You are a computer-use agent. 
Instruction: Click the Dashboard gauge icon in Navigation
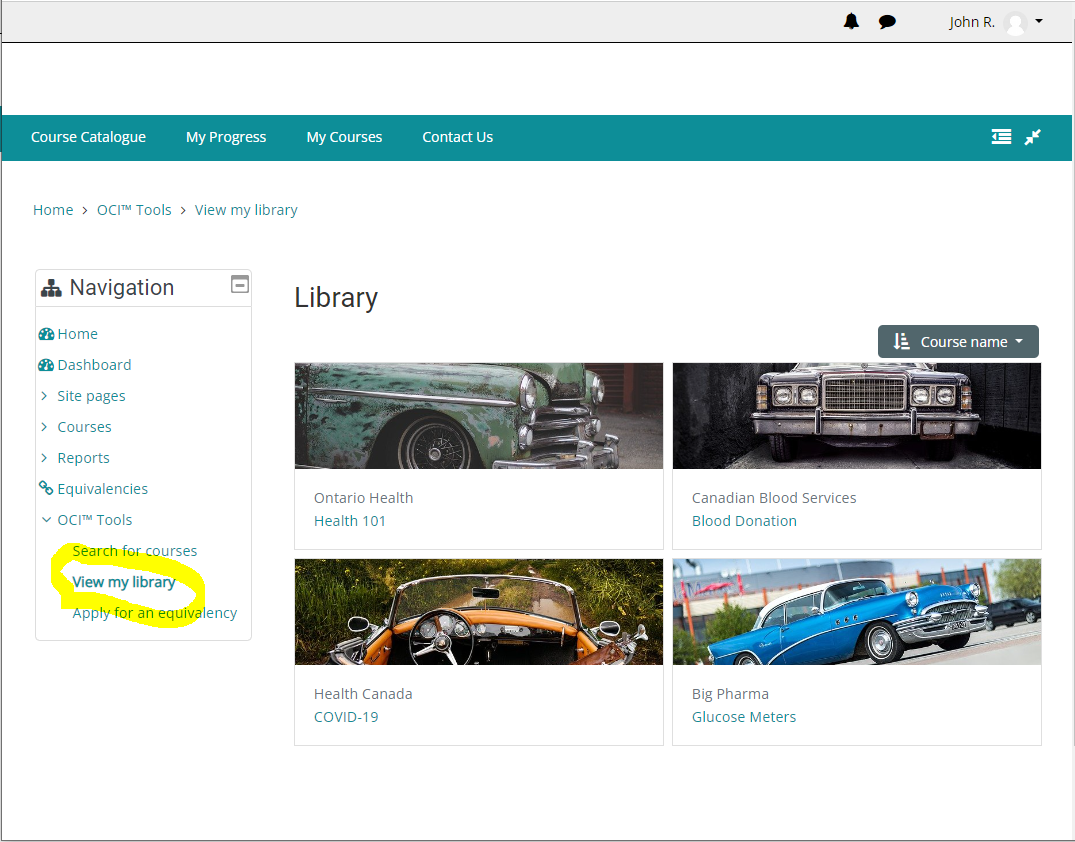click(46, 365)
